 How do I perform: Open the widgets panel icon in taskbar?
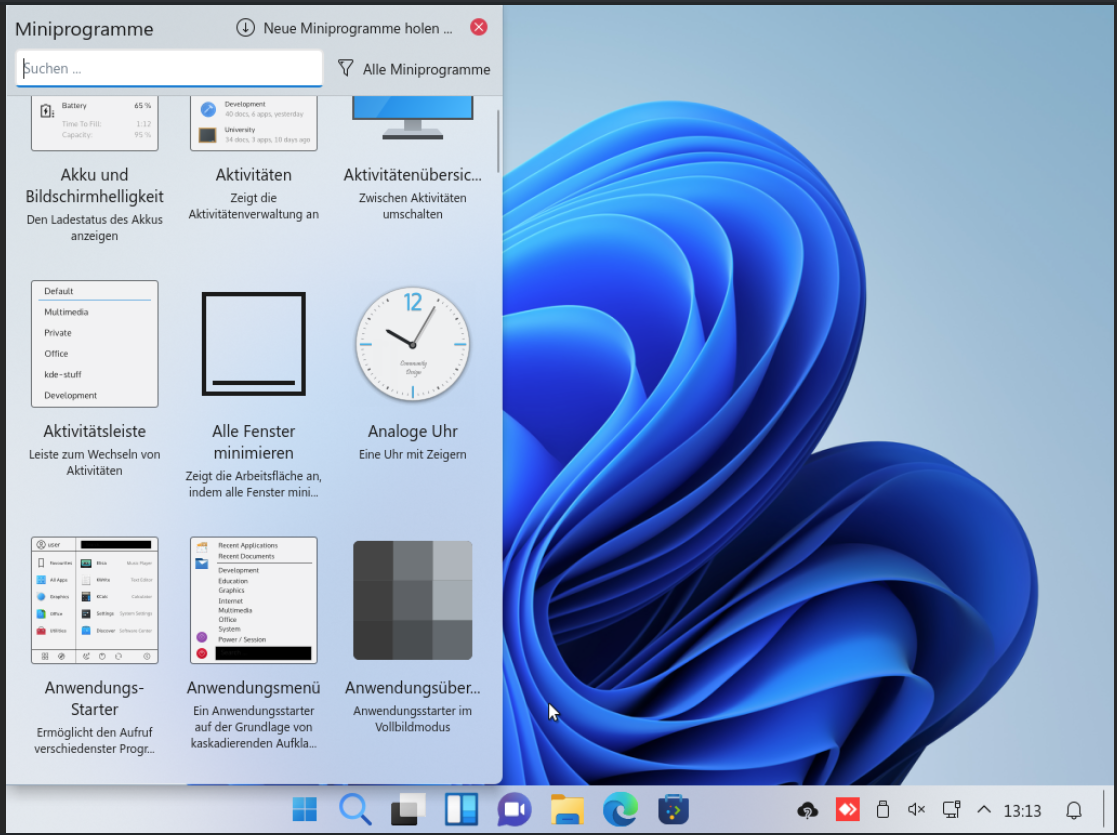coord(462,809)
